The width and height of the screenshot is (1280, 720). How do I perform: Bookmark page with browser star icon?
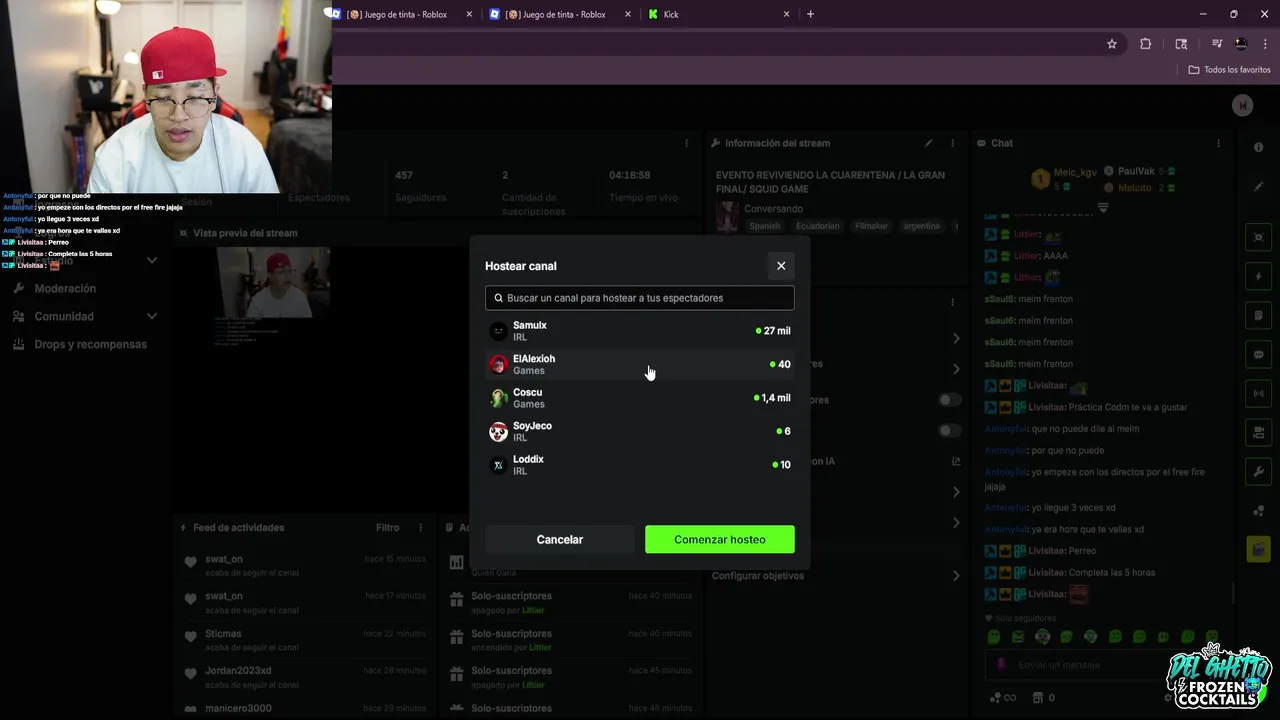tap(1111, 44)
